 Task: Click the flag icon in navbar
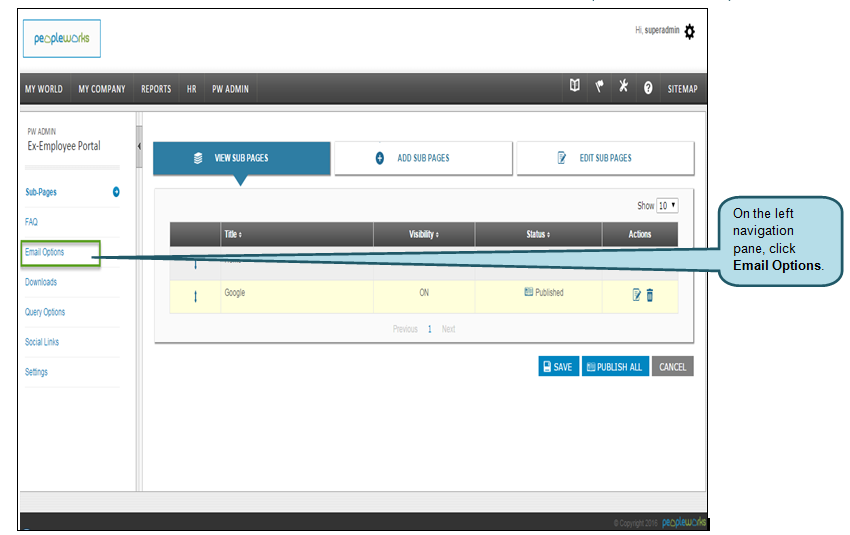pos(600,87)
